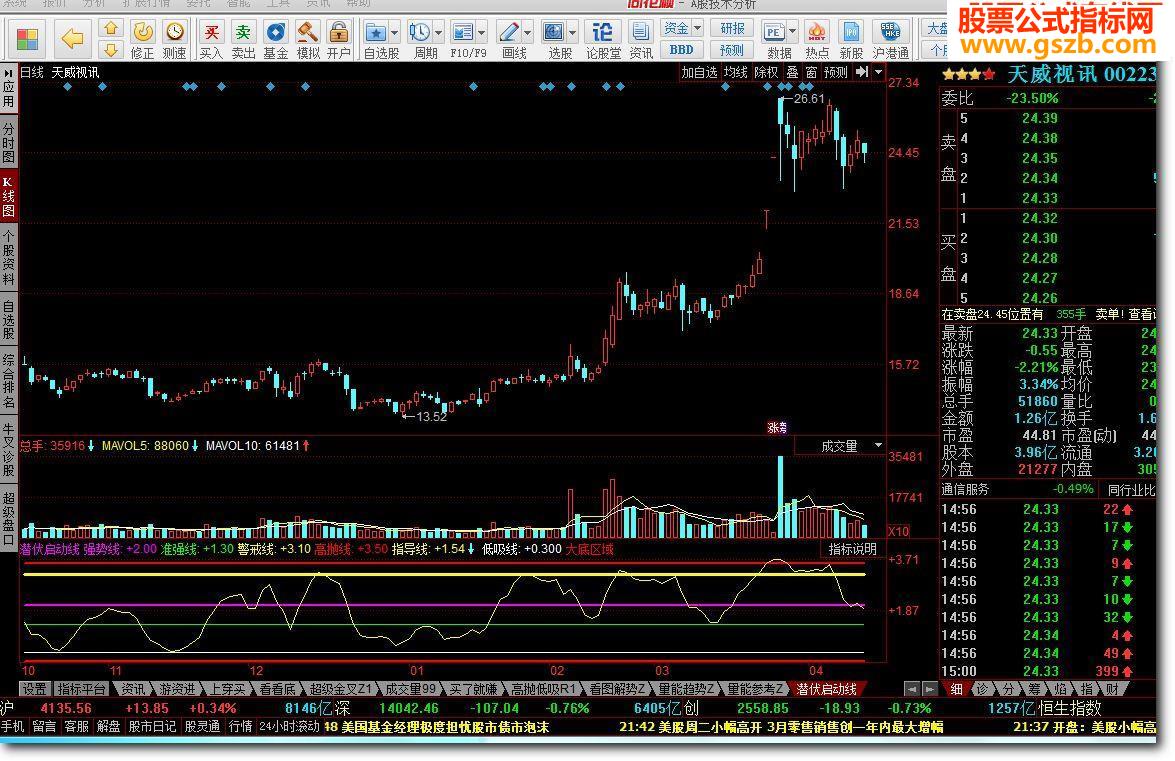The width and height of the screenshot is (1175, 761).
Task: Click the toolbar 预测 button below 研报
Action: (x=732, y=50)
